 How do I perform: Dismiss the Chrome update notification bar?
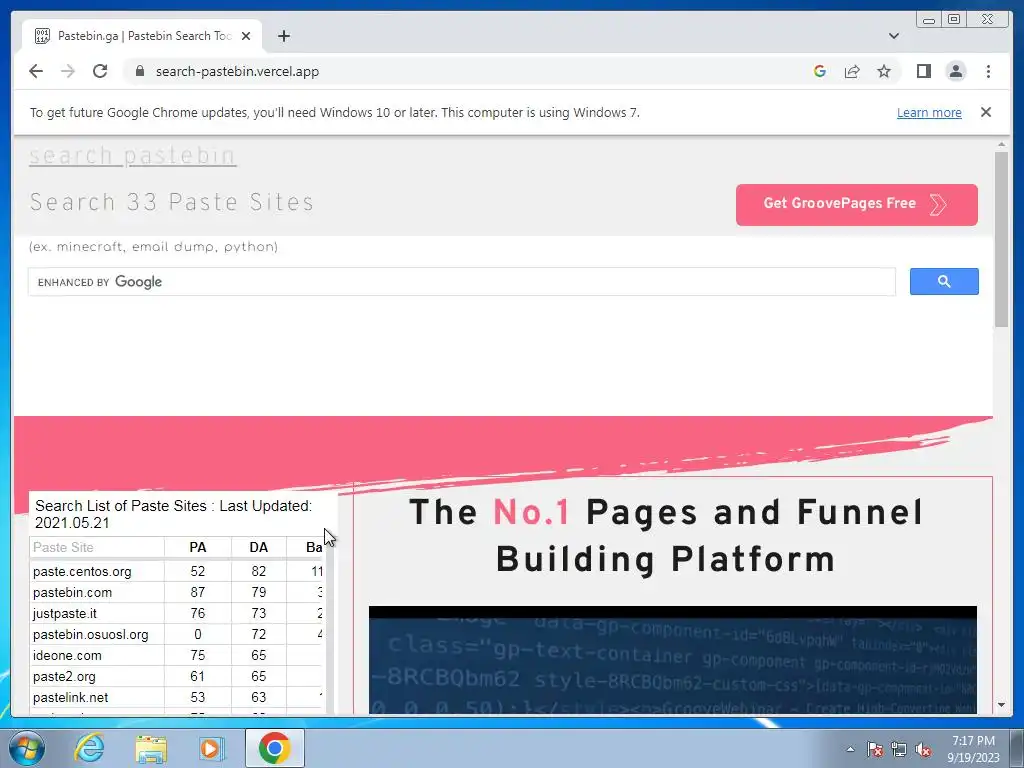click(985, 112)
